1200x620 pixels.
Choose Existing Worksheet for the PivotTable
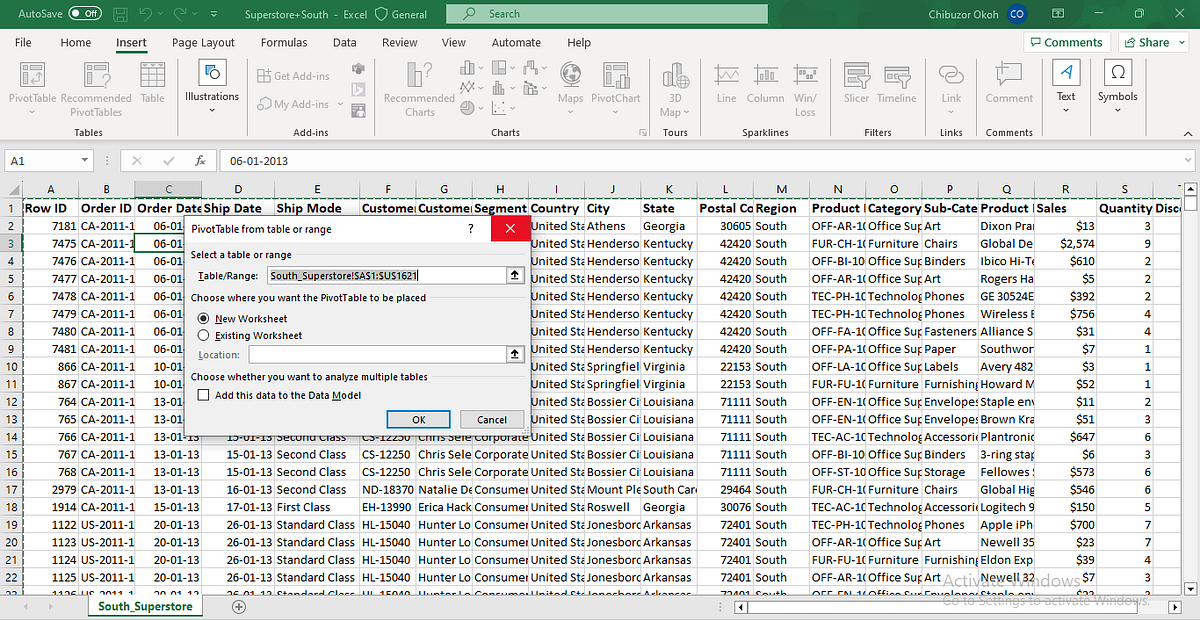(x=203, y=334)
